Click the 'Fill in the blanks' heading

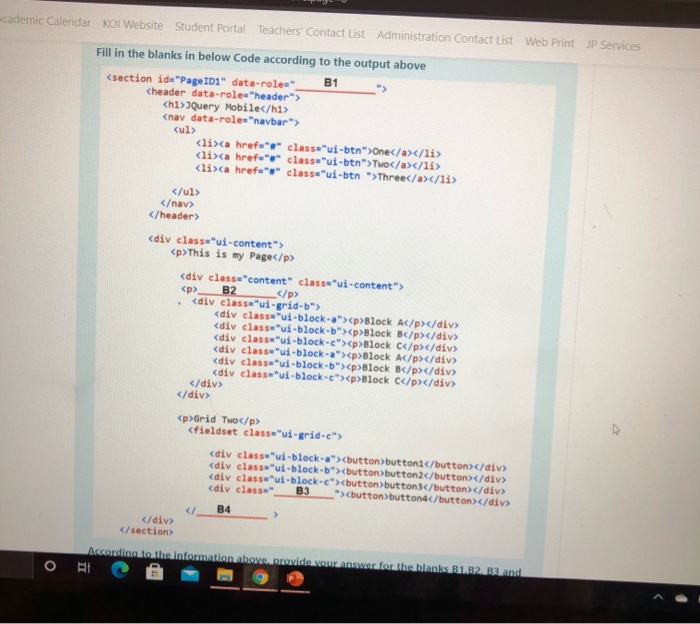pyautogui.click(x=261, y=59)
